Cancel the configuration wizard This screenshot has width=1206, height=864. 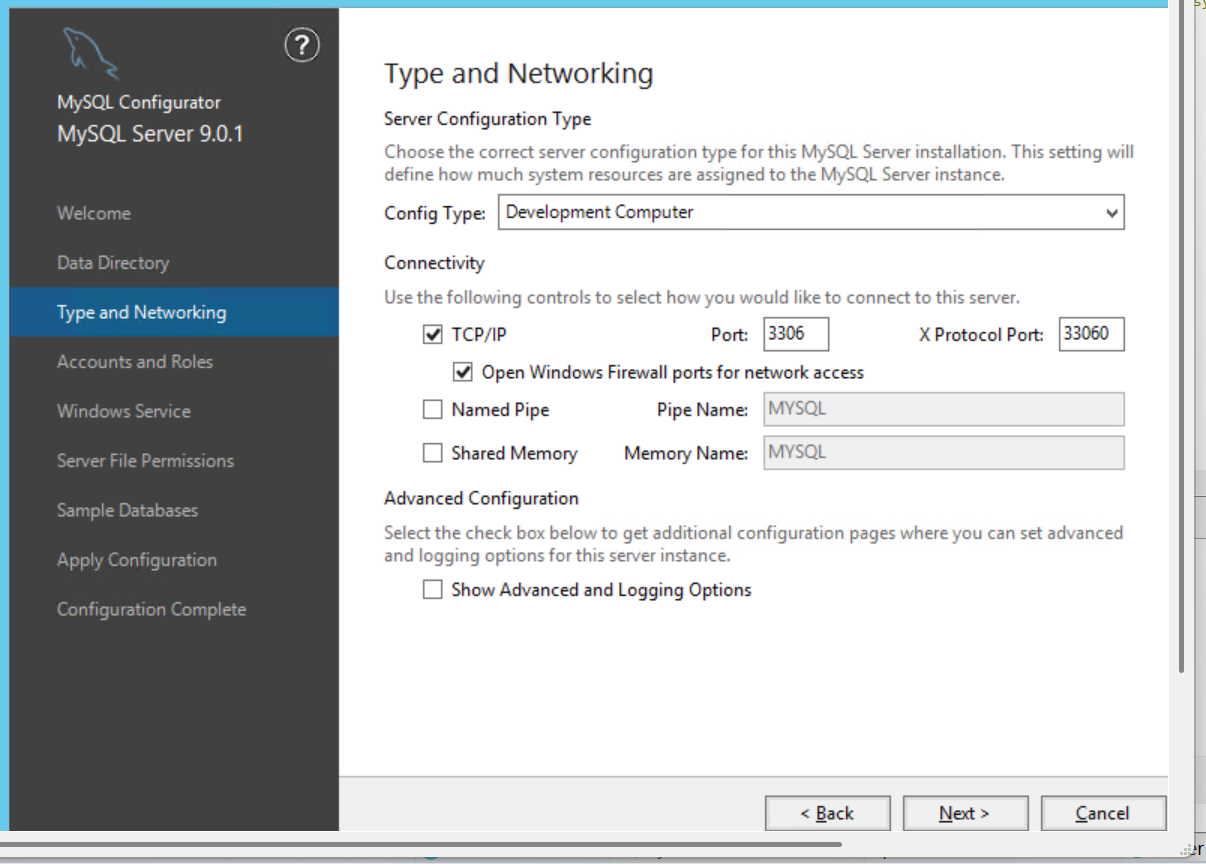pyautogui.click(x=1103, y=813)
